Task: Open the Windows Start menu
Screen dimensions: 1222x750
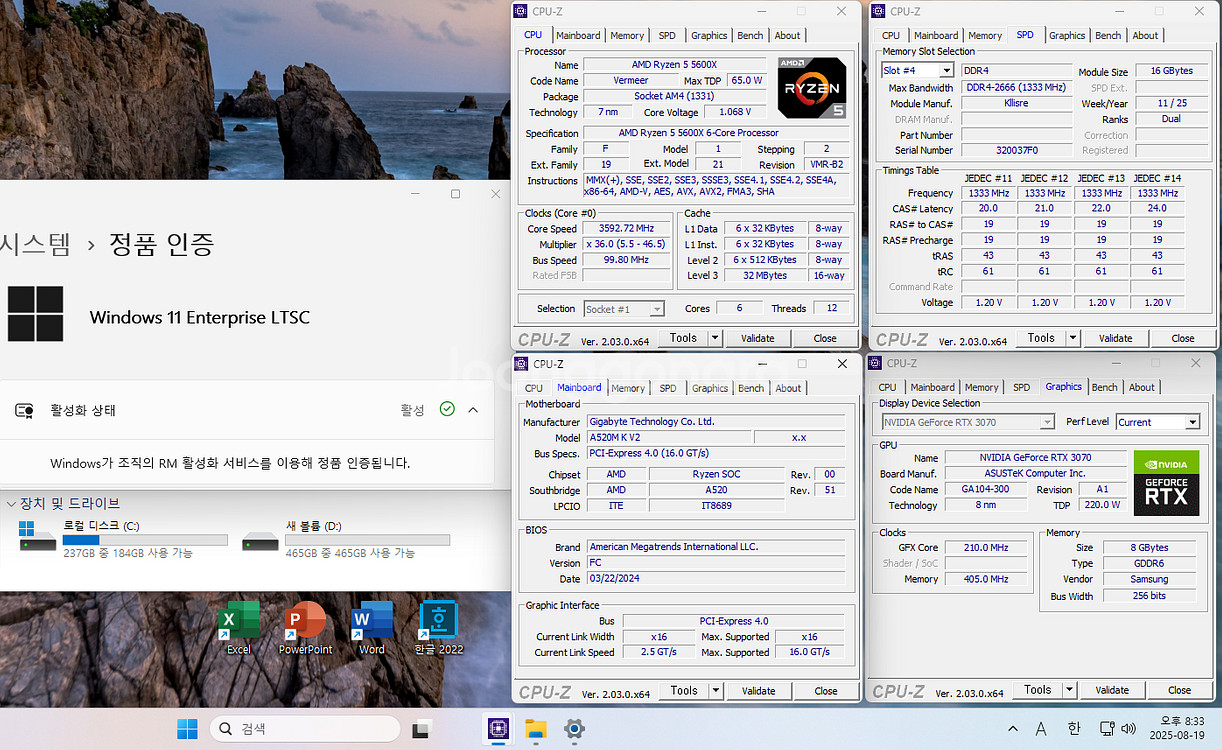Action: tap(187, 729)
